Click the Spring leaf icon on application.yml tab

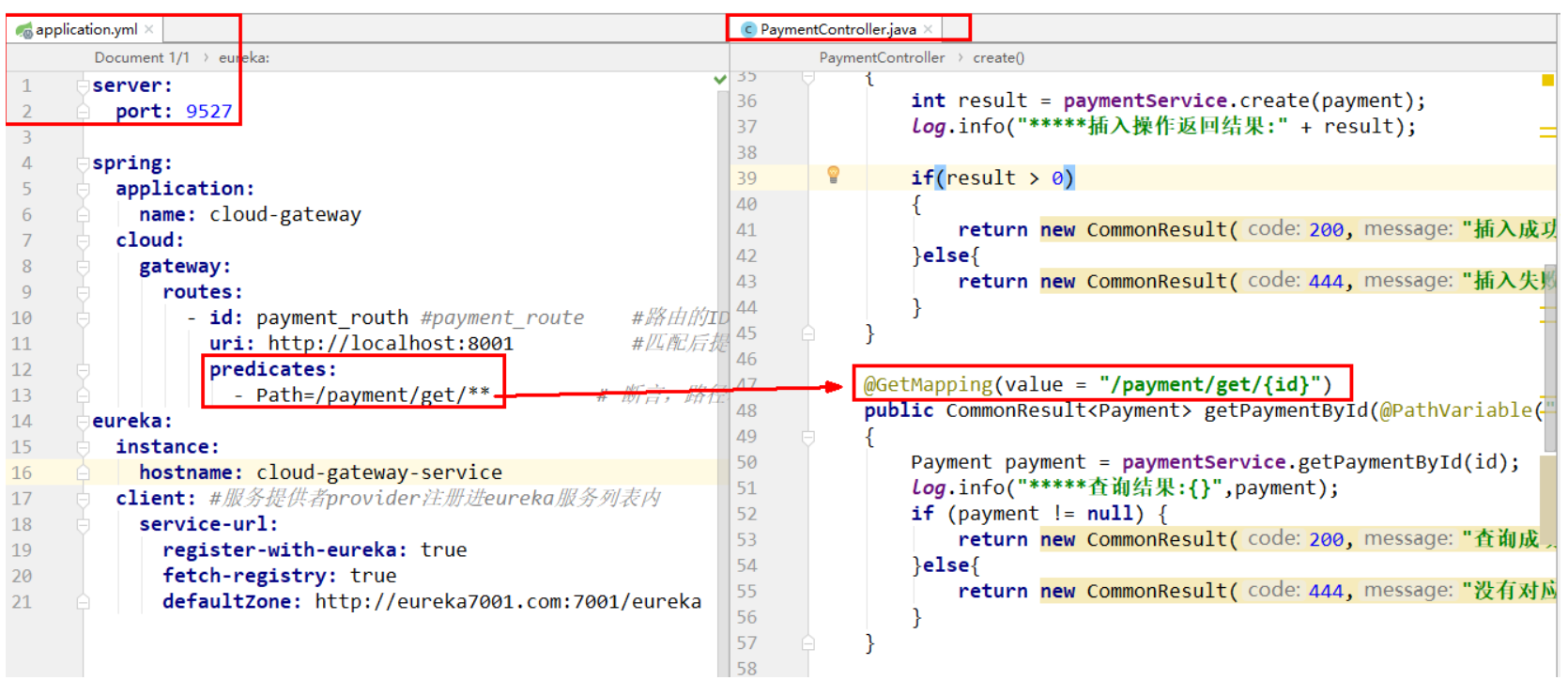tap(24, 30)
